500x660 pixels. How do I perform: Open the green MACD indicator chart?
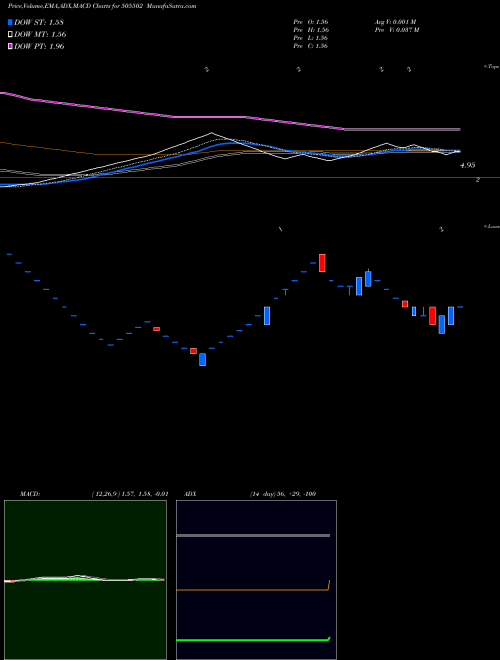point(85,580)
